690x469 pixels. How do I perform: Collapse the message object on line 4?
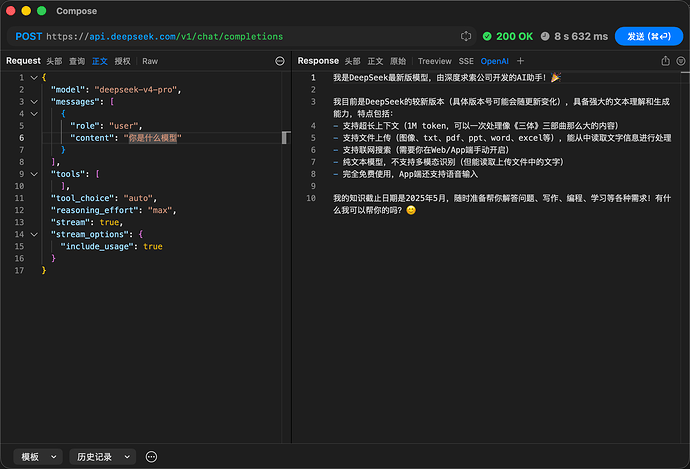34,114
